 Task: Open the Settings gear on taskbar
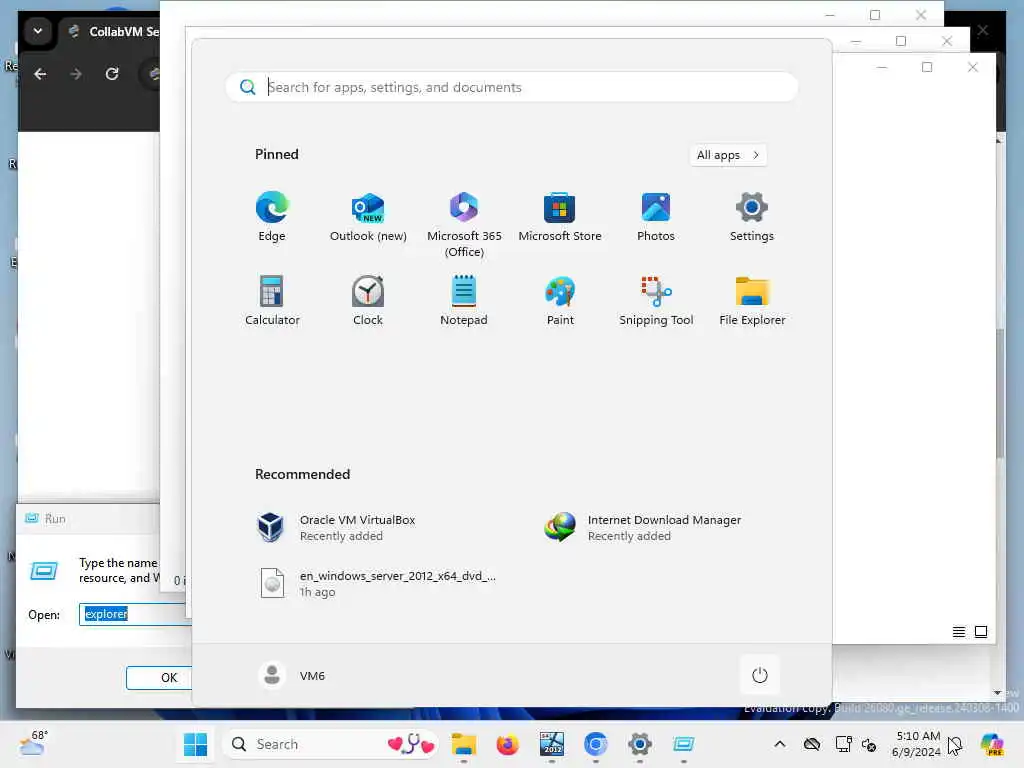pyautogui.click(x=639, y=744)
